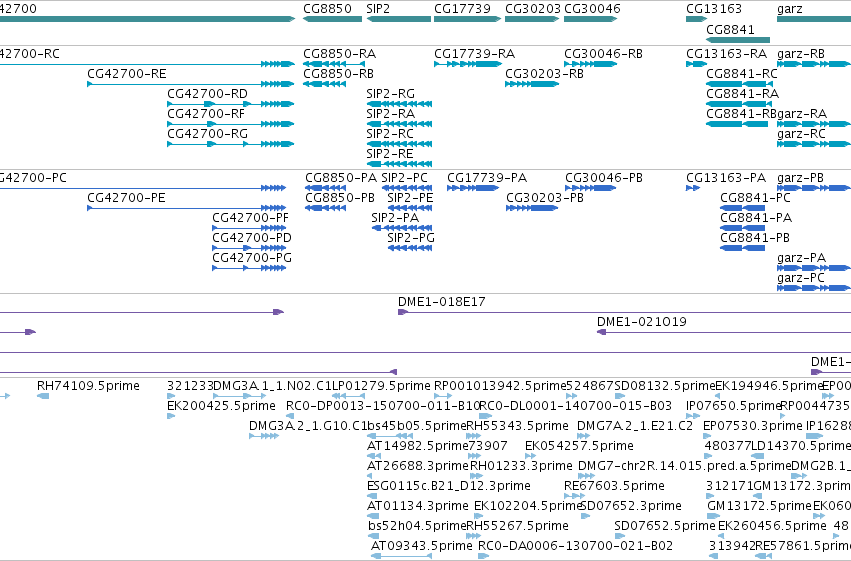The width and height of the screenshot is (851, 561).
Task: Click protein CG13163-PA
Action: pyautogui.click(x=693, y=188)
